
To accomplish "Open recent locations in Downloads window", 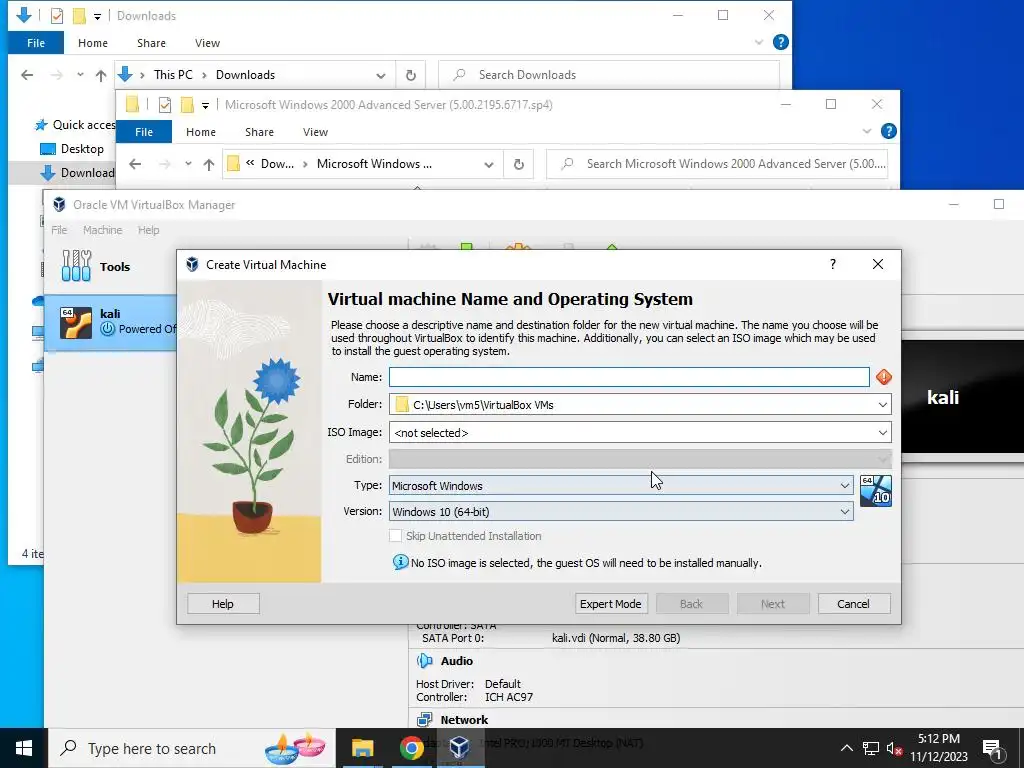I will [x=80, y=75].
